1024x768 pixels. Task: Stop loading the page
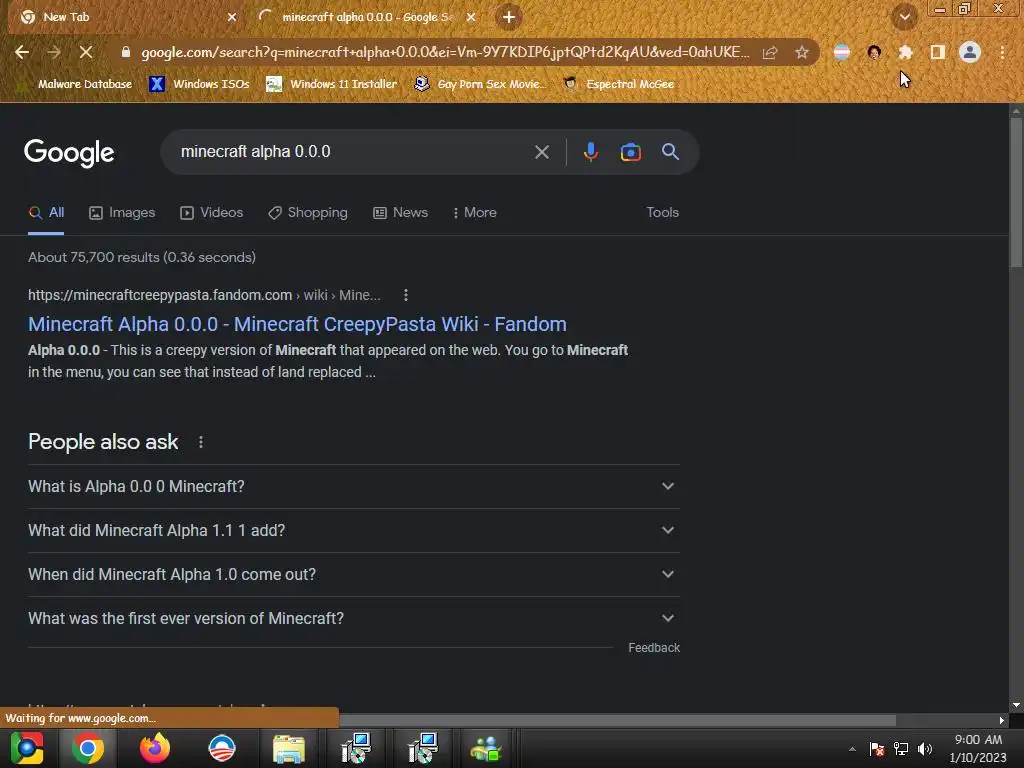[86, 52]
